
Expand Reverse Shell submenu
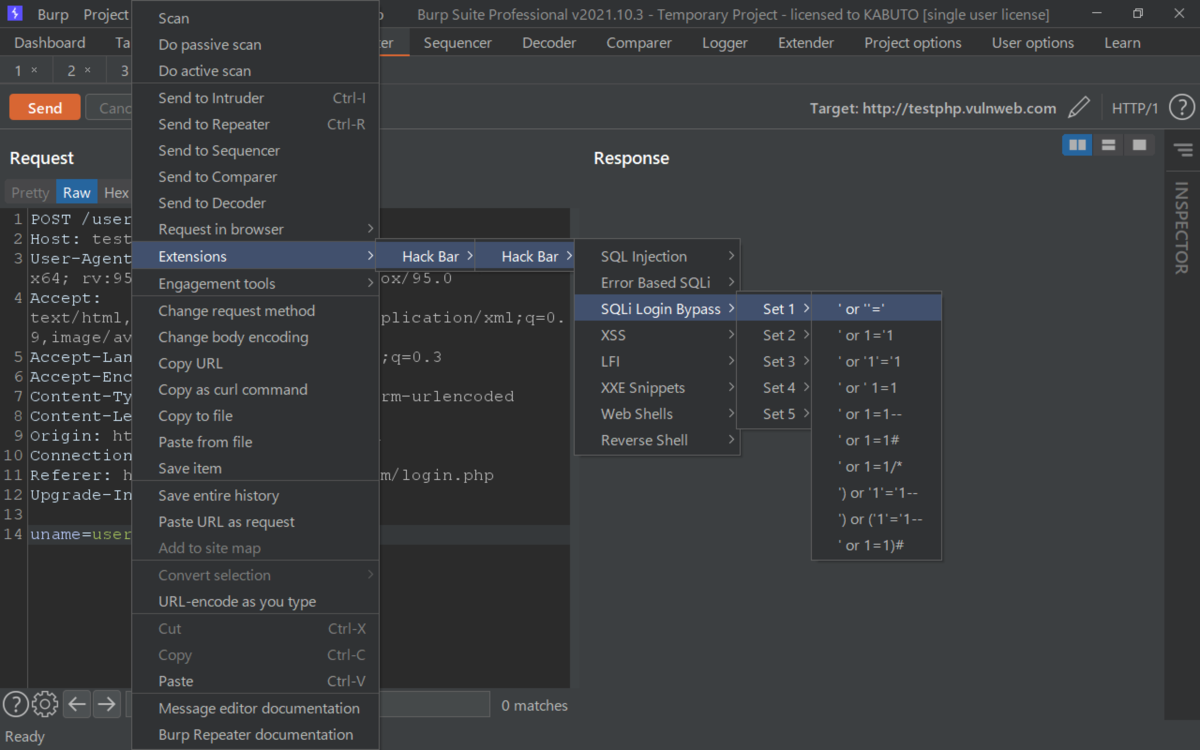657,440
